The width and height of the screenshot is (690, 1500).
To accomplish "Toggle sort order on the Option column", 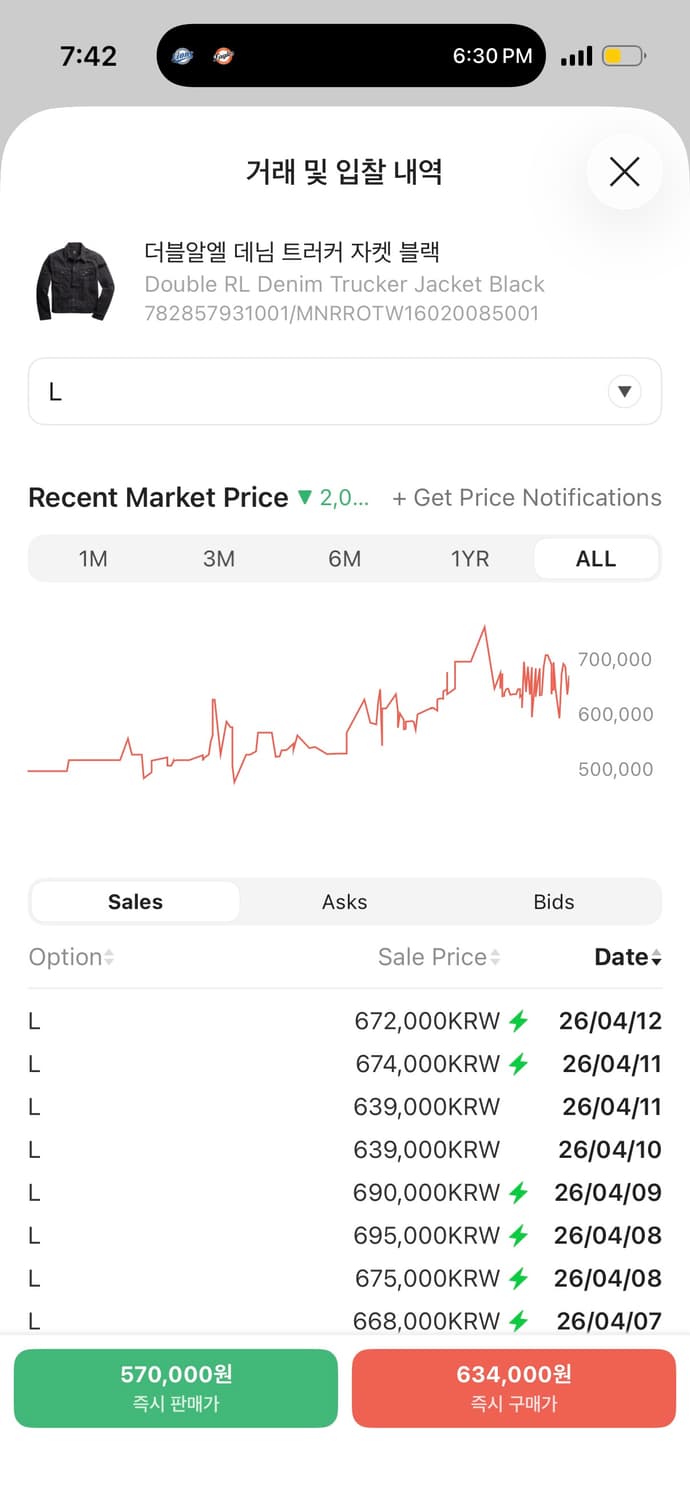I will click(70, 957).
